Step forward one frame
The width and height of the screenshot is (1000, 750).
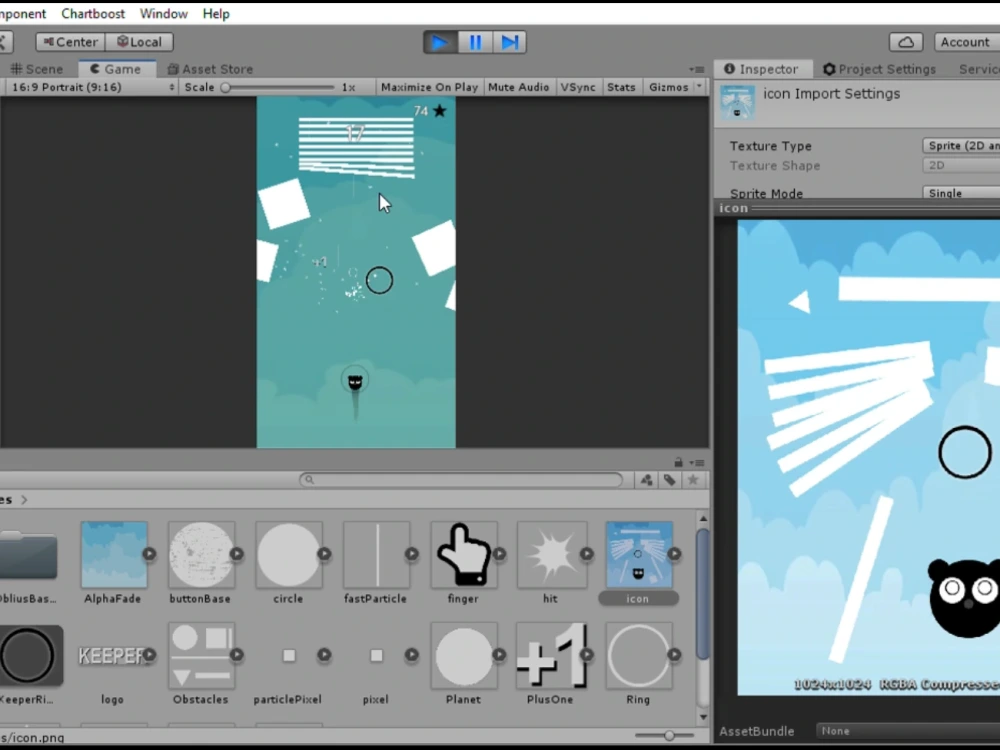coord(510,42)
